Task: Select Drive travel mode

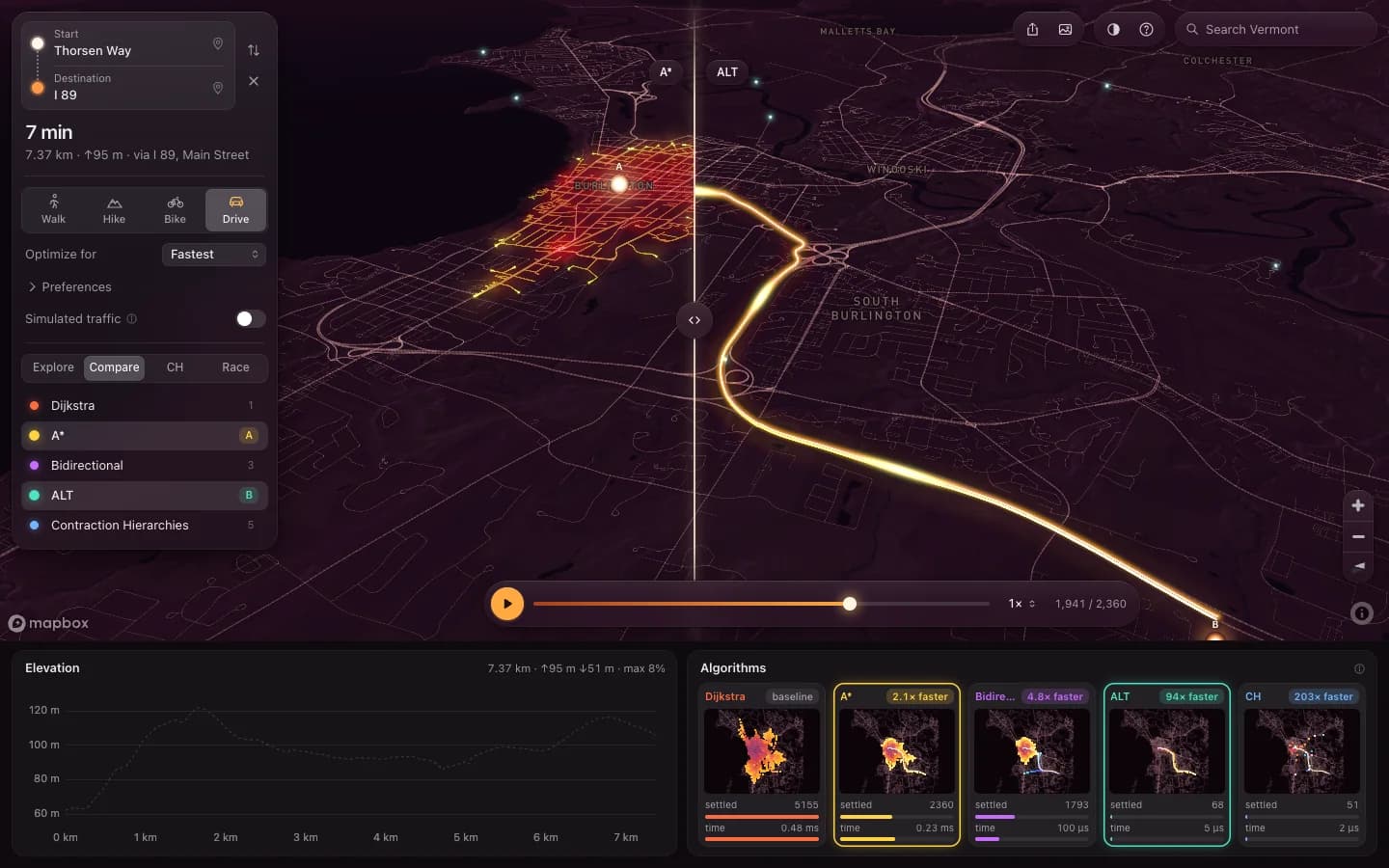Action: (x=235, y=209)
